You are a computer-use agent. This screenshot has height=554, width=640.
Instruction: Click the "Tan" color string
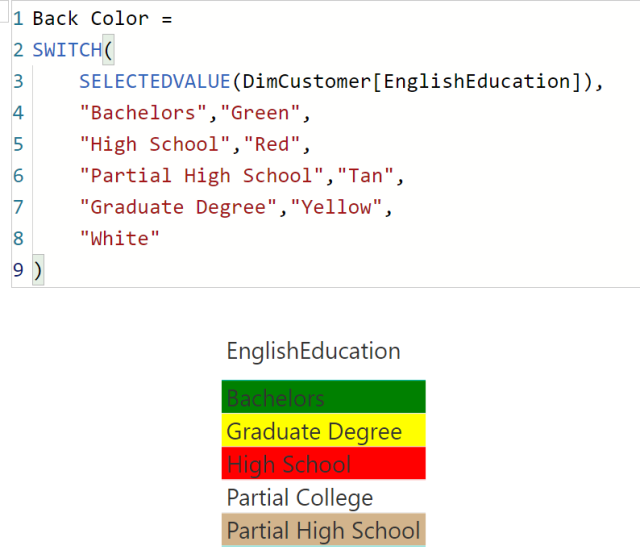365,176
